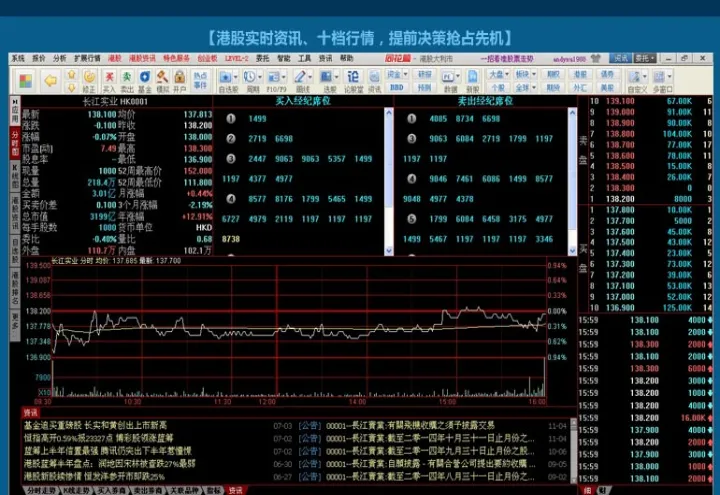Expand the 周期 dropdown arrow
720x495 pixels.
260,77
